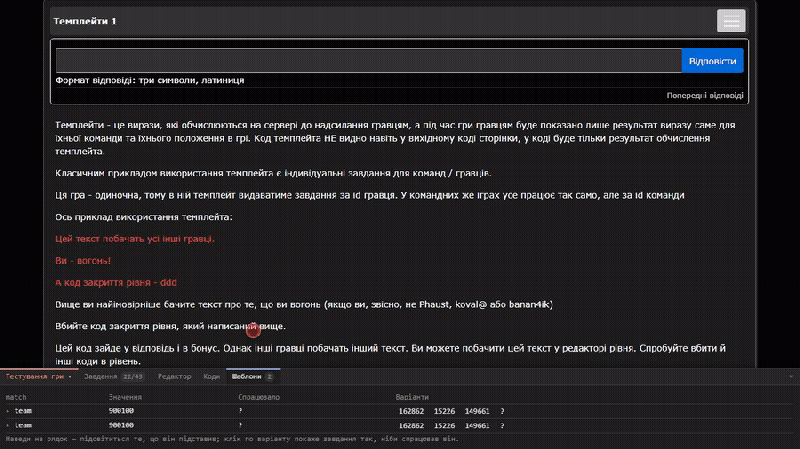
Task: Click the 22/43 badge on Завдання tab
Action: point(133,377)
